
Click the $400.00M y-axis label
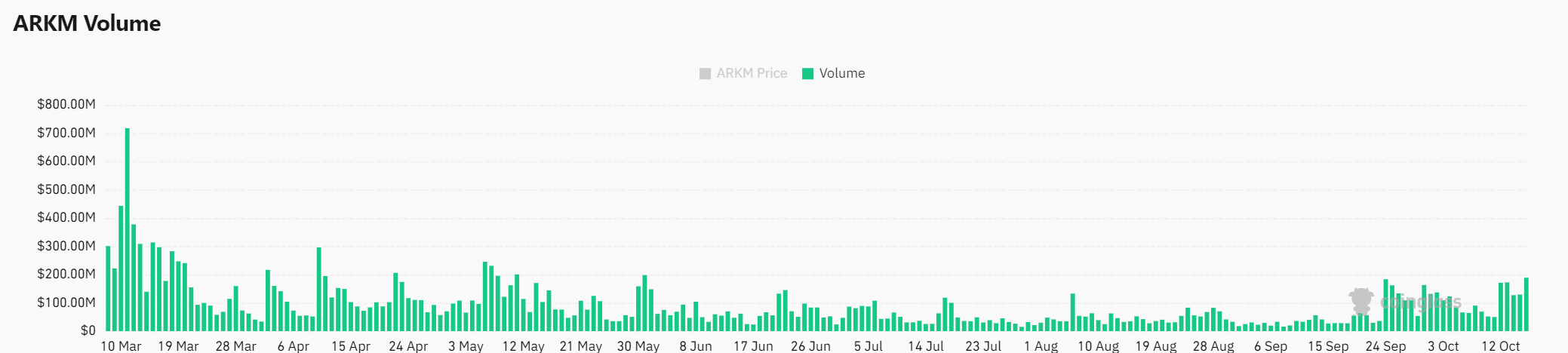coord(66,217)
